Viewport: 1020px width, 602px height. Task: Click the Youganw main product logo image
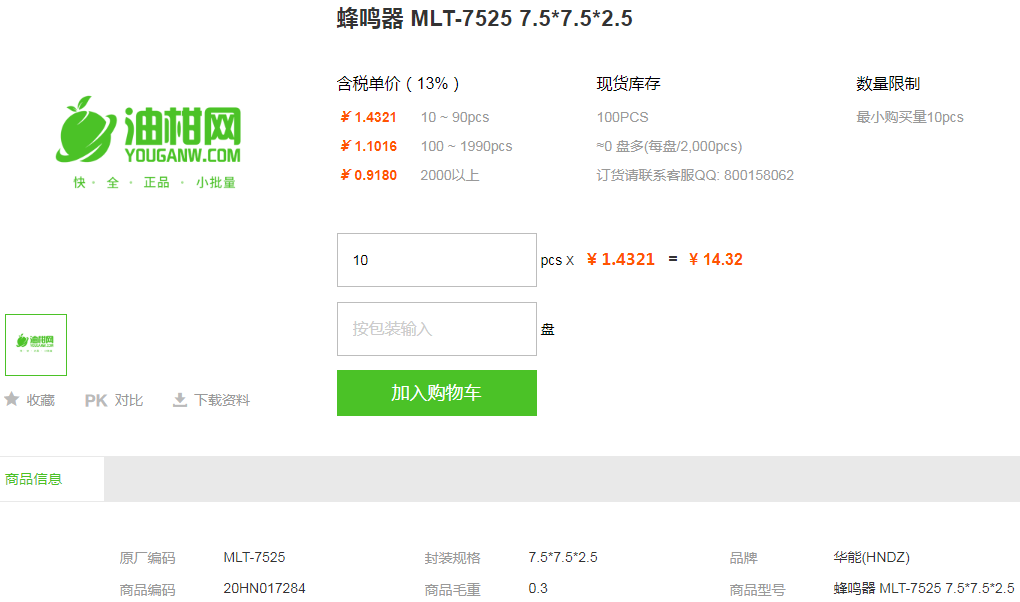pyautogui.click(x=148, y=142)
